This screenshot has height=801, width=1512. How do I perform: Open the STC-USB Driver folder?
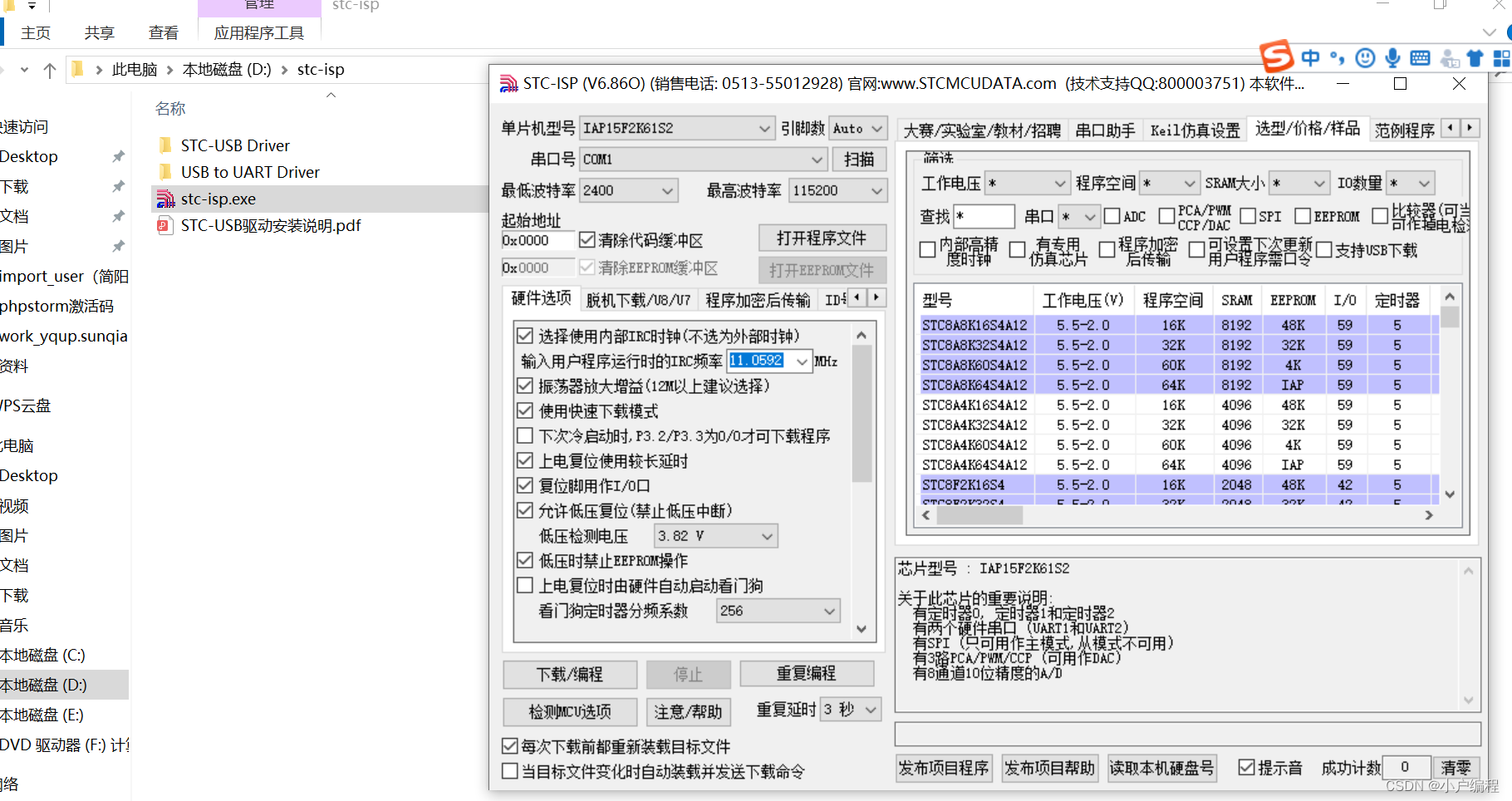235,145
